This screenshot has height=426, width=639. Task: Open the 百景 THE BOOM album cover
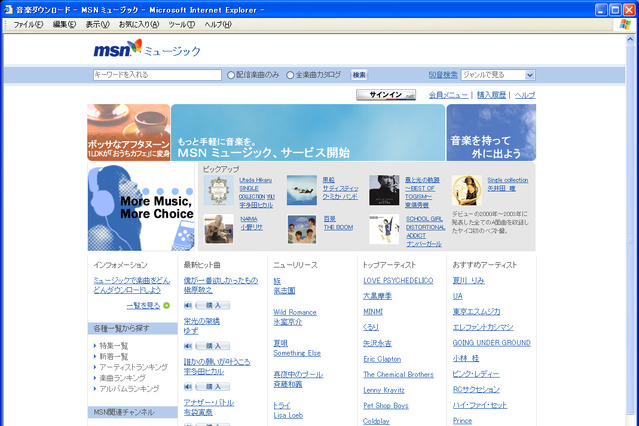pos(302,229)
